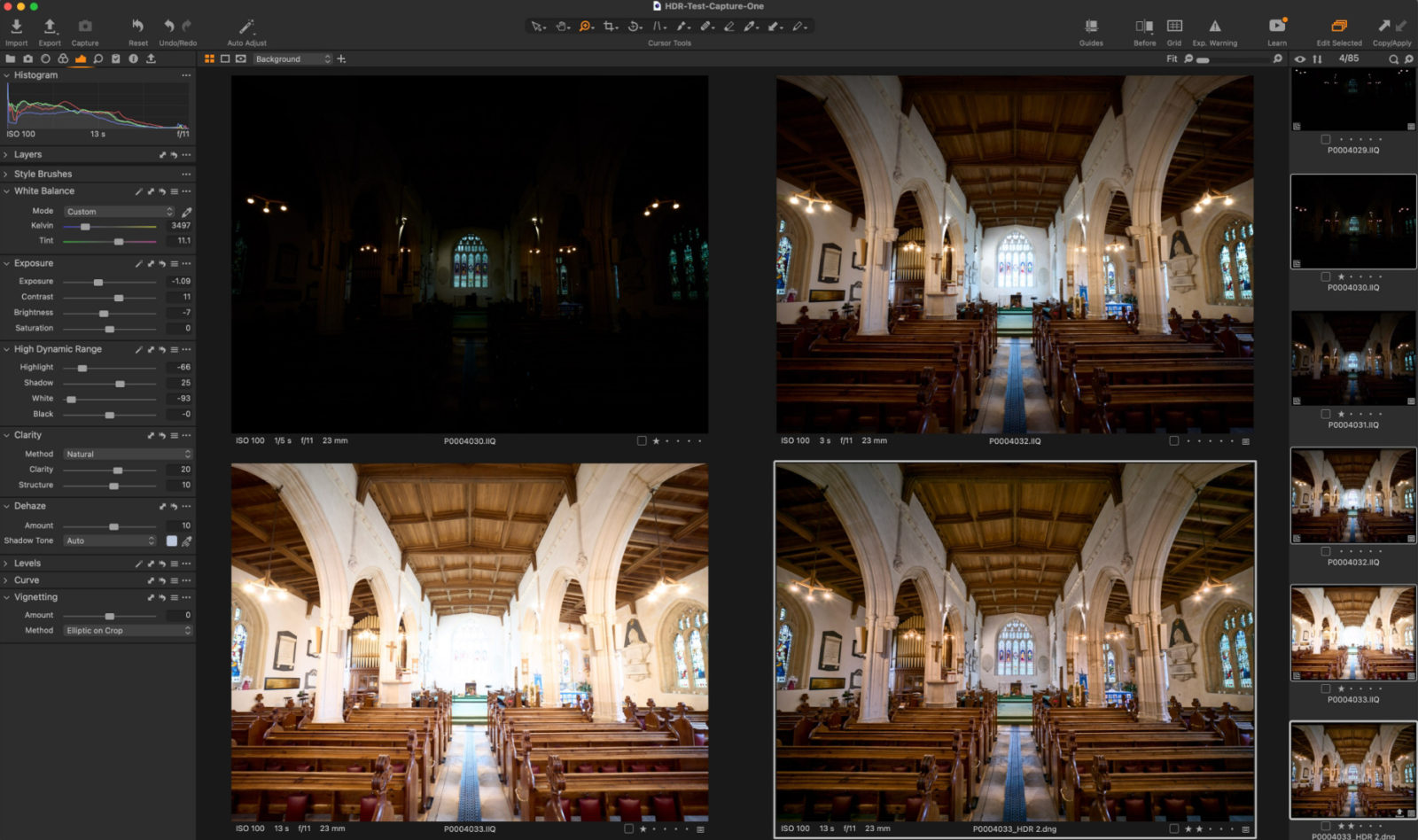Toggle the Exposure Warning overlay
1418x840 pixels.
(1215, 27)
